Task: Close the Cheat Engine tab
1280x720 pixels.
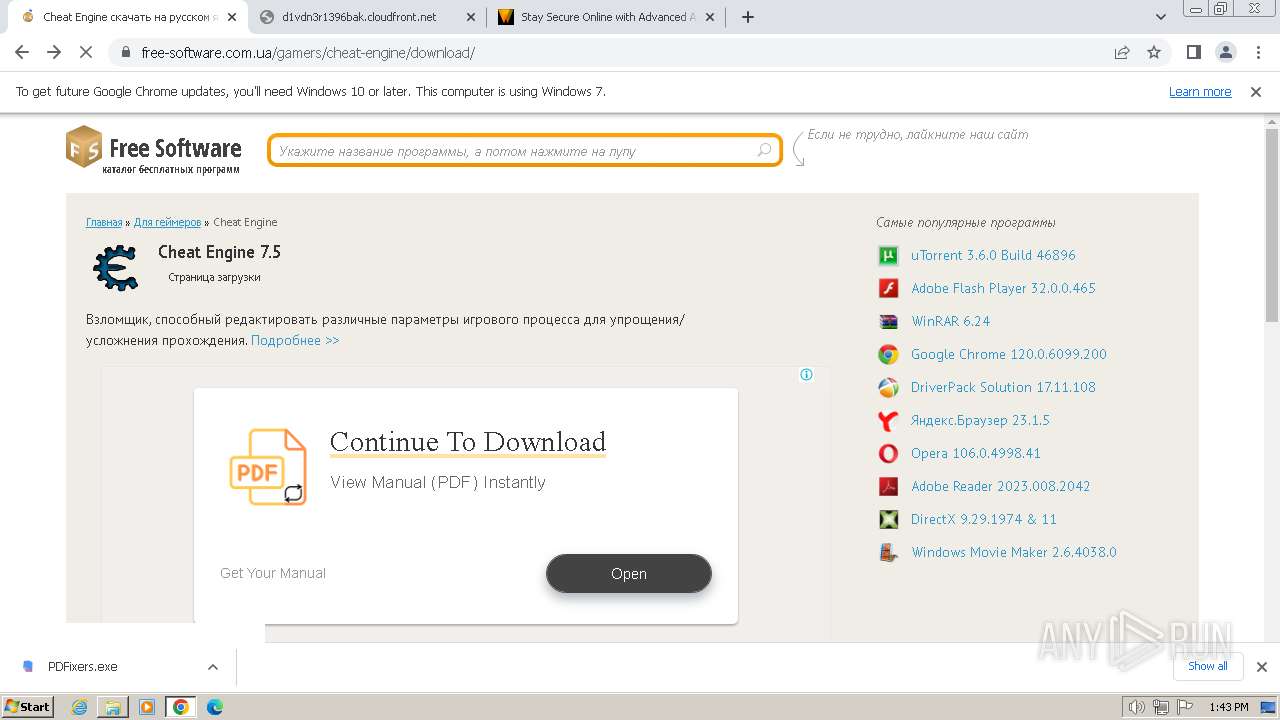Action: tap(232, 17)
